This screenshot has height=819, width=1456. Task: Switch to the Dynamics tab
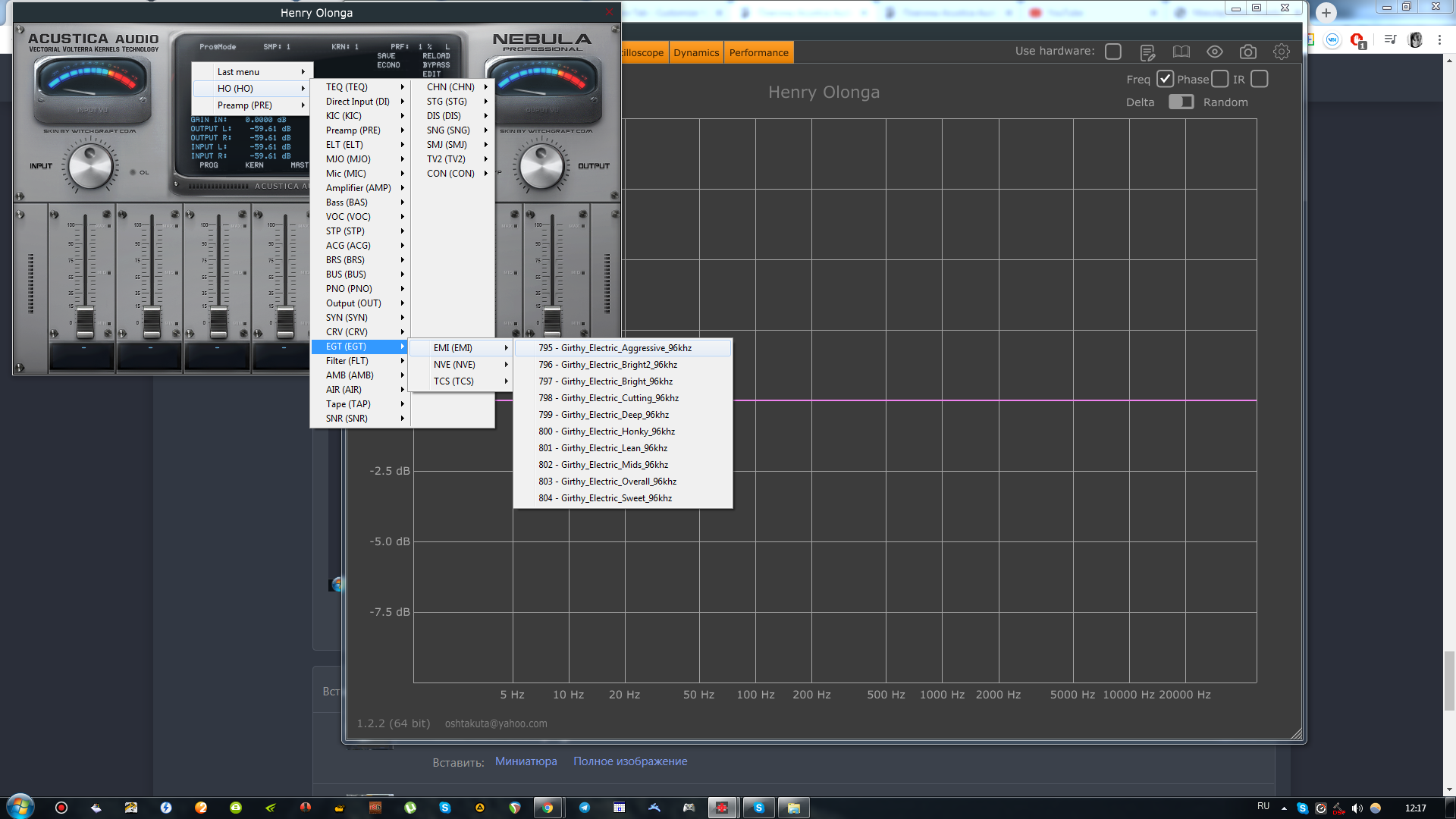pos(696,52)
